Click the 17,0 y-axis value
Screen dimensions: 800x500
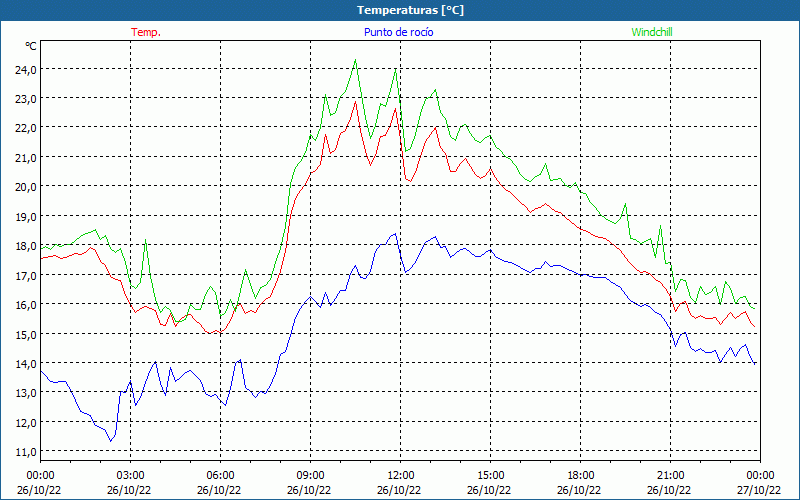(26, 275)
